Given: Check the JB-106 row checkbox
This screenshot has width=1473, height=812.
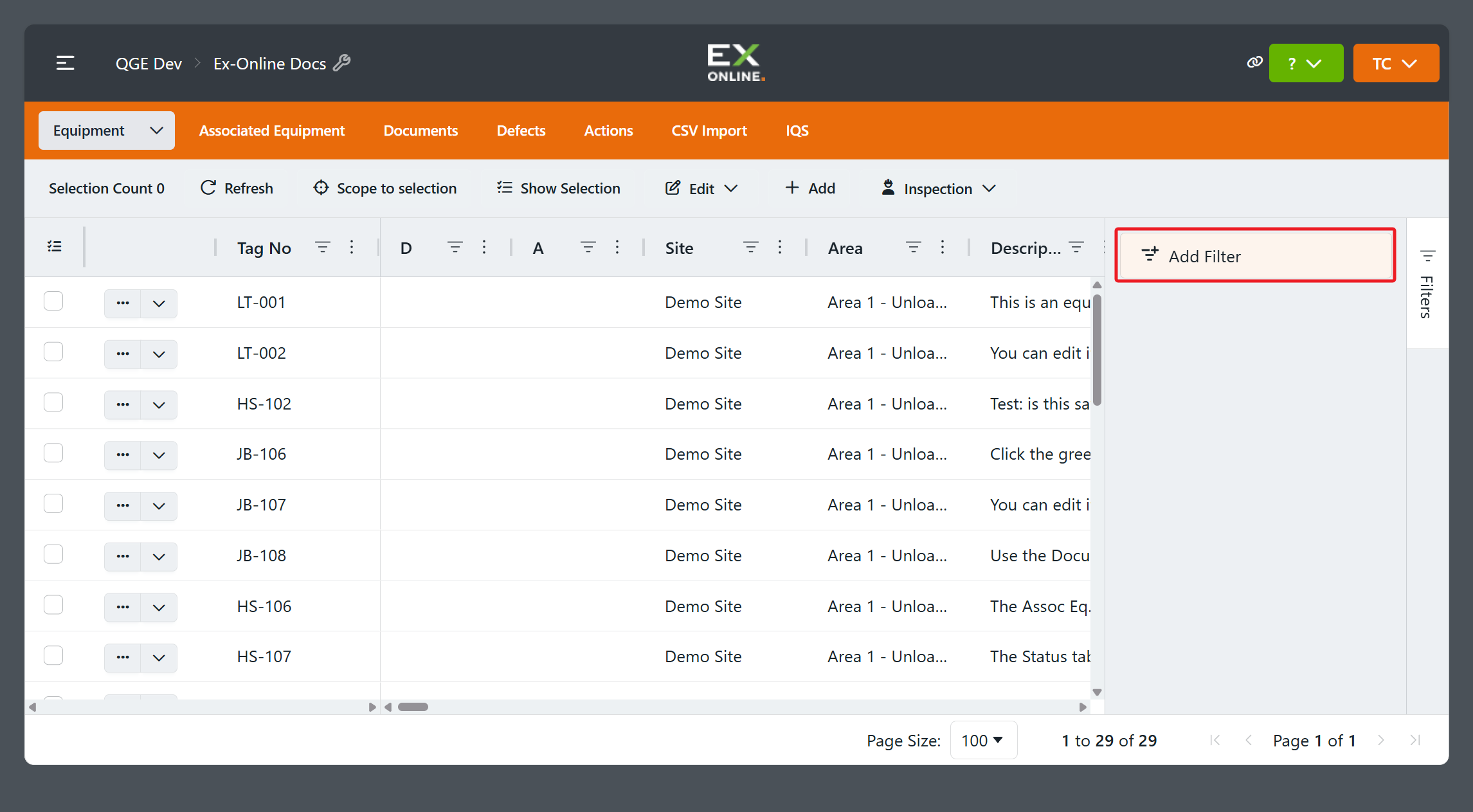Looking at the screenshot, I should (x=53, y=453).
